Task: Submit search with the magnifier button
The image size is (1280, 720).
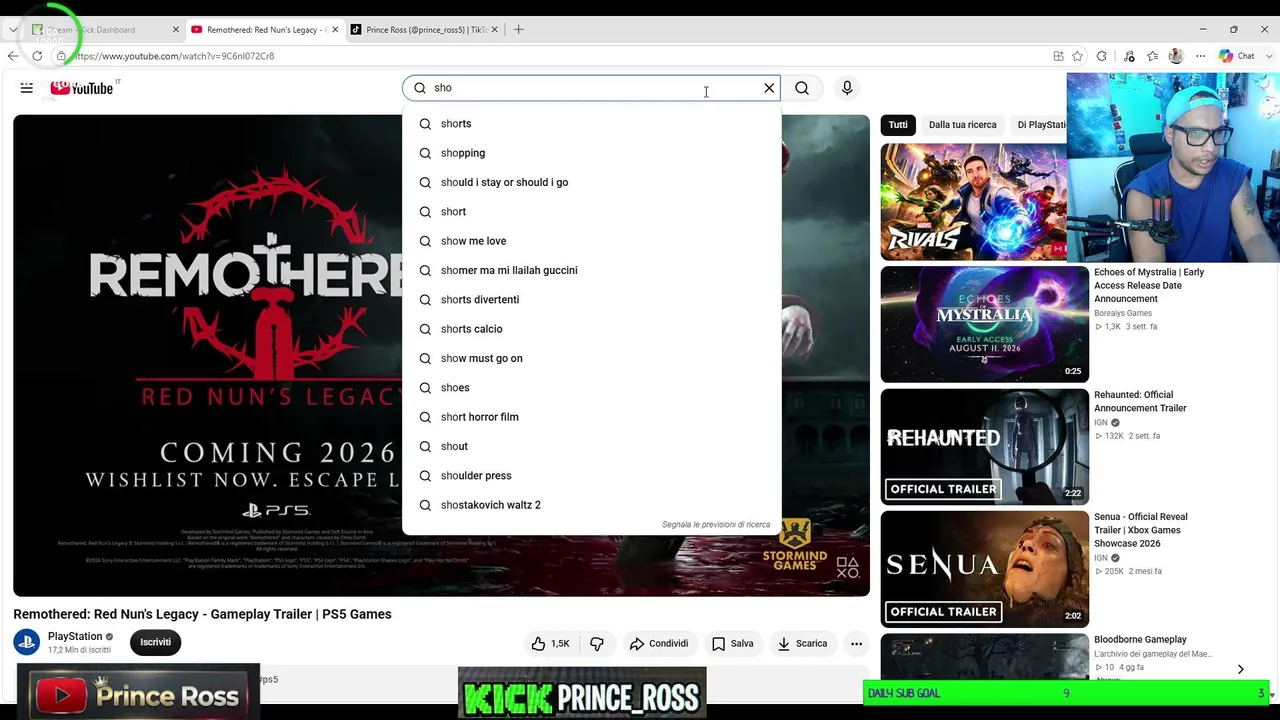Action: [802, 88]
